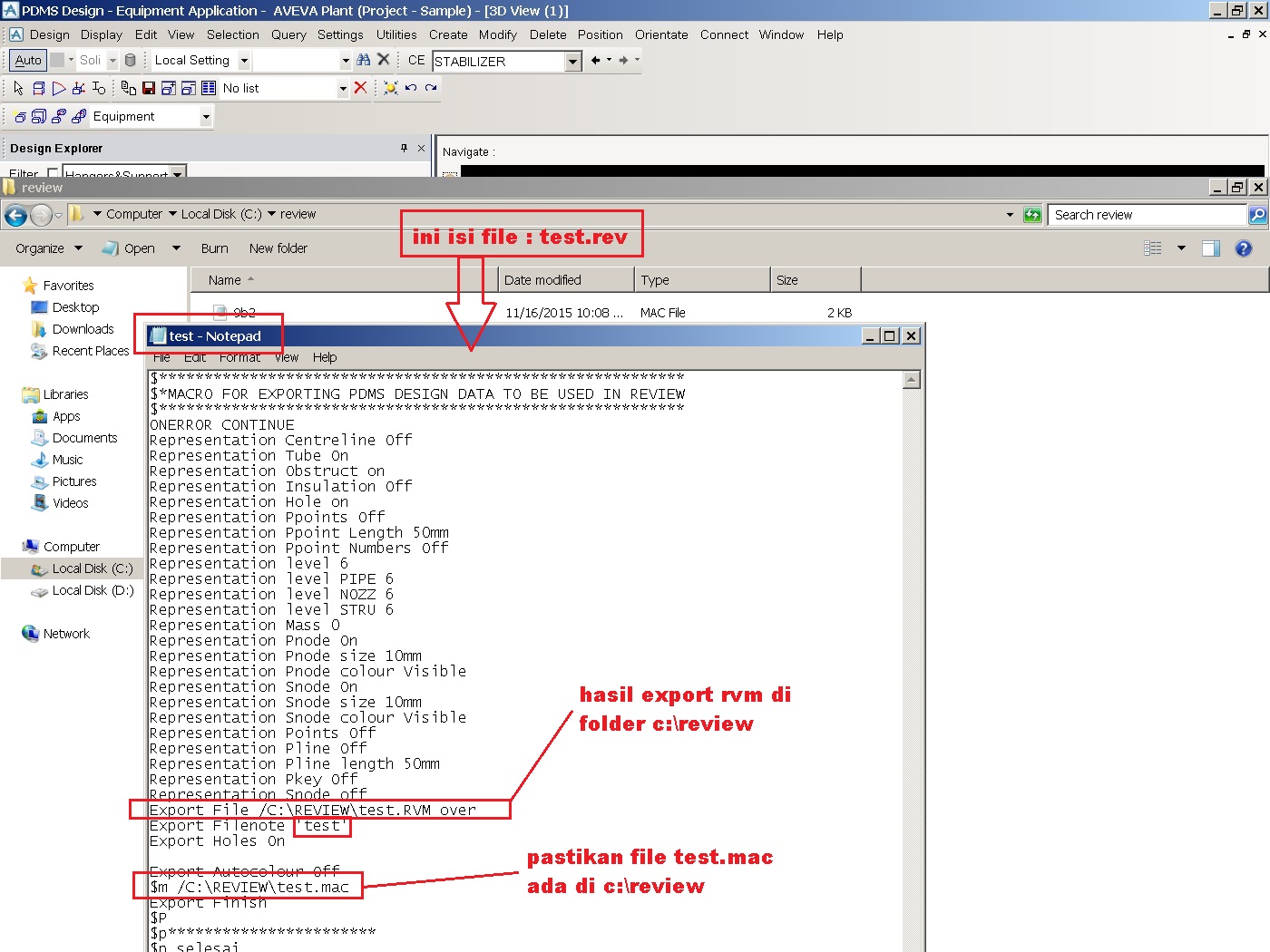Viewport: 1270px width, 952px height.
Task: Click the green refresh icon in Explorer address bar
Action: 1032,215
